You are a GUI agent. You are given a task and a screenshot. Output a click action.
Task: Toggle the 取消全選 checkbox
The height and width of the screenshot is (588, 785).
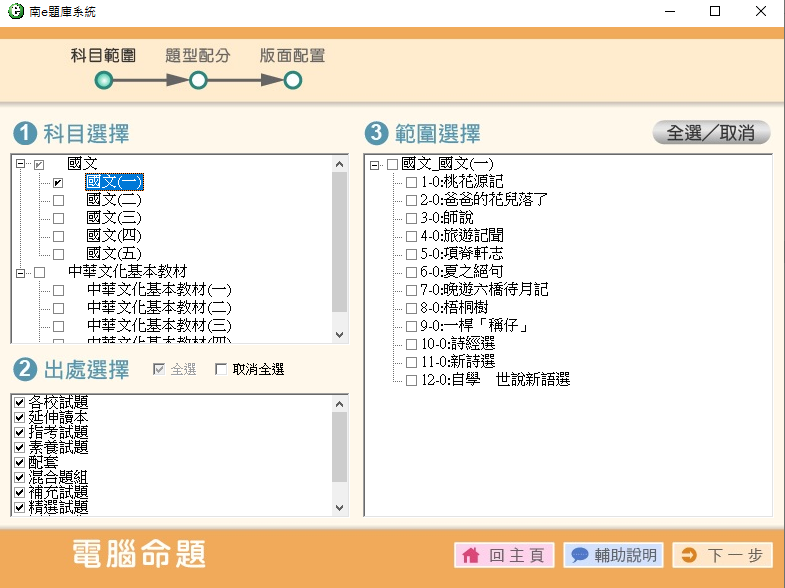[x=222, y=370]
